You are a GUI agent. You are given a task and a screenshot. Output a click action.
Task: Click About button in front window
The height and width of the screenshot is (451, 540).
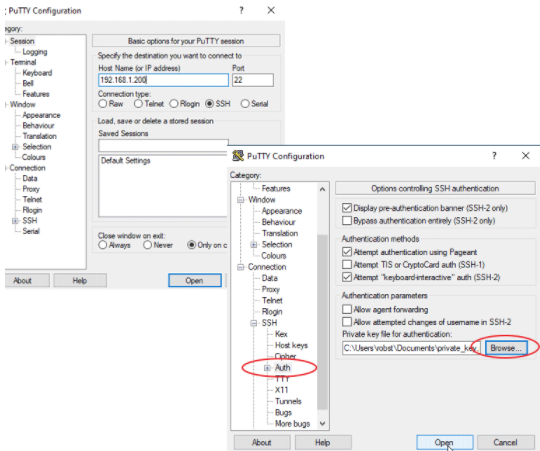(x=262, y=442)
